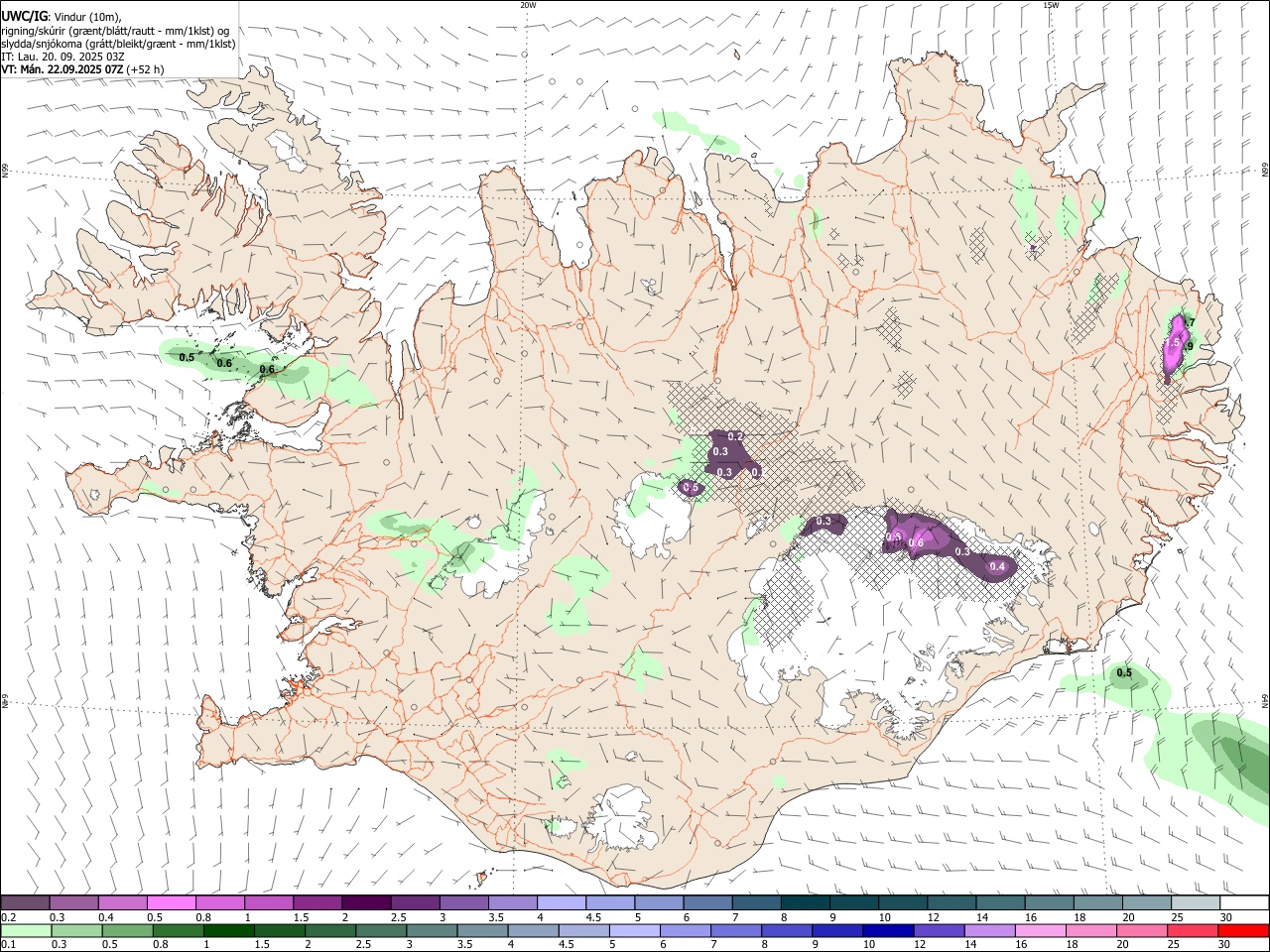Viewport: 1270px width, 952px height.
Task: Select the '3.5' label in the top legend row
Action: (496, 917)
